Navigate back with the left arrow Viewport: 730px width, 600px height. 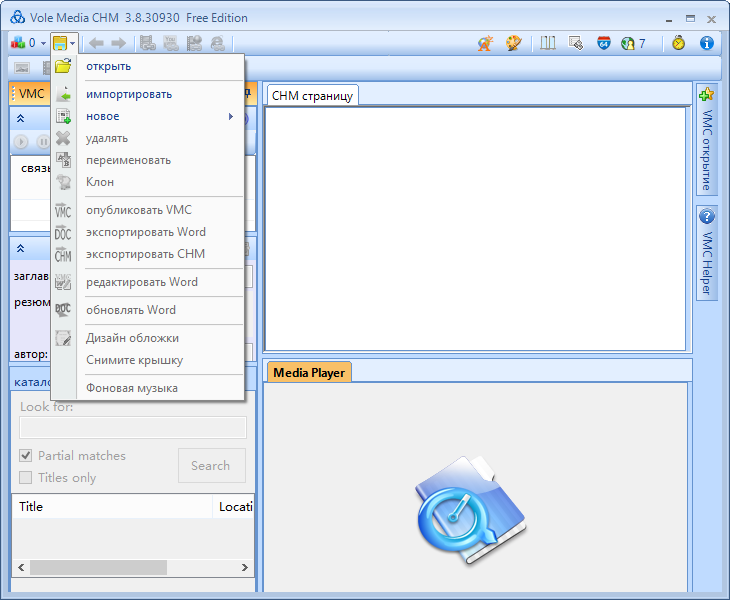pos(96,43)
